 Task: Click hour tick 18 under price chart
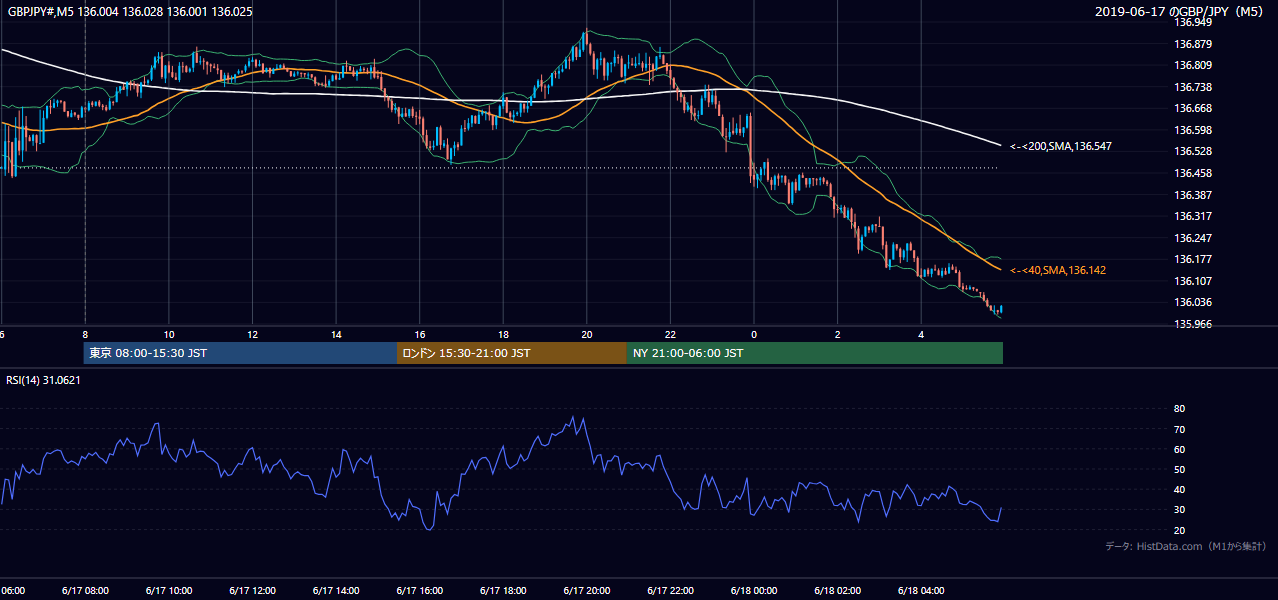pos(504,335)
